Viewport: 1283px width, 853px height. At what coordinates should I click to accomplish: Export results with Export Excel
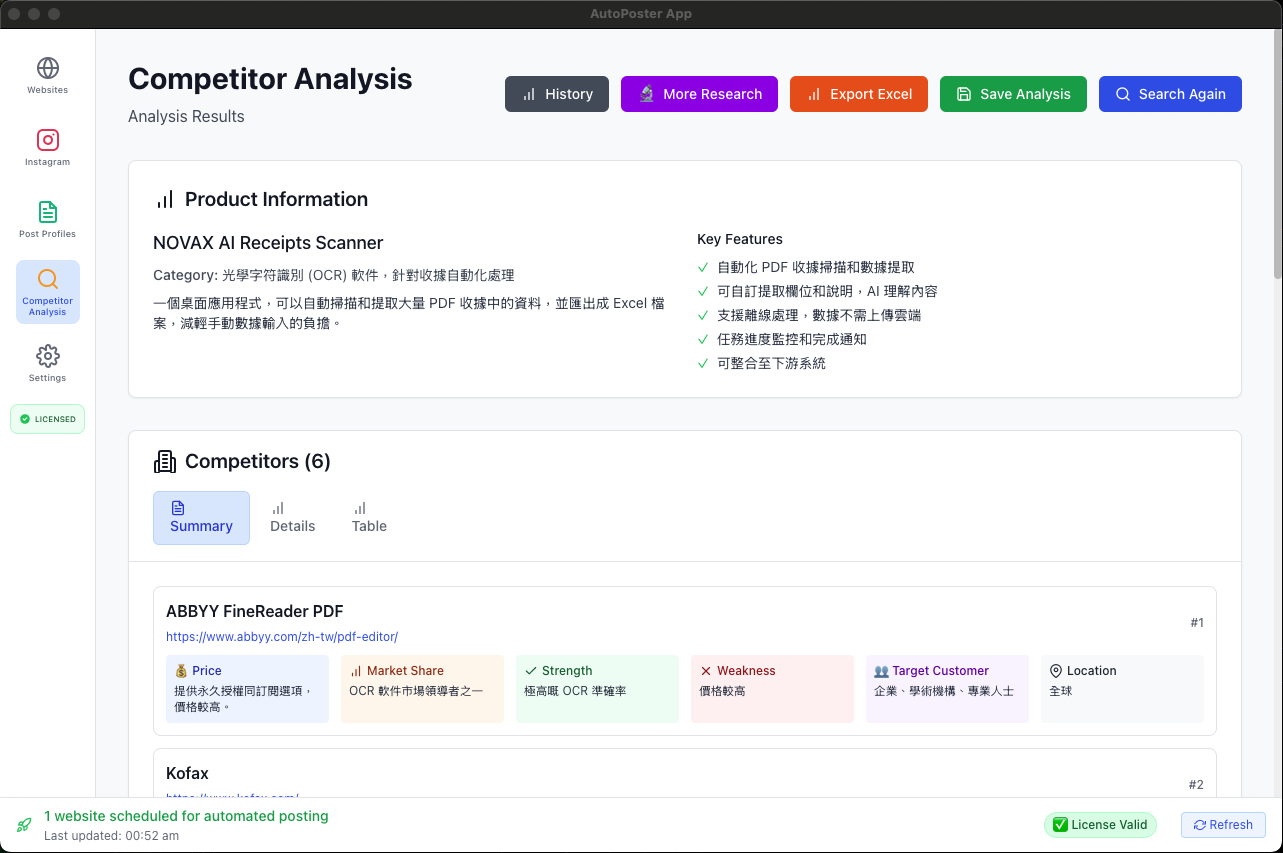858,94
